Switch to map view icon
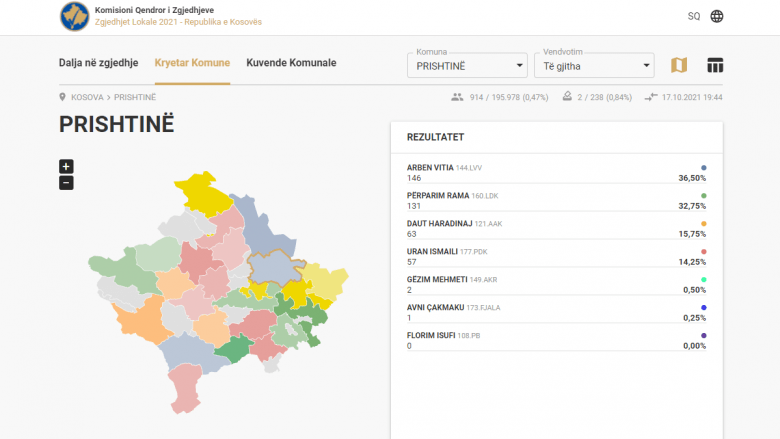Screen dimensions: 780x439 (679, 65)
